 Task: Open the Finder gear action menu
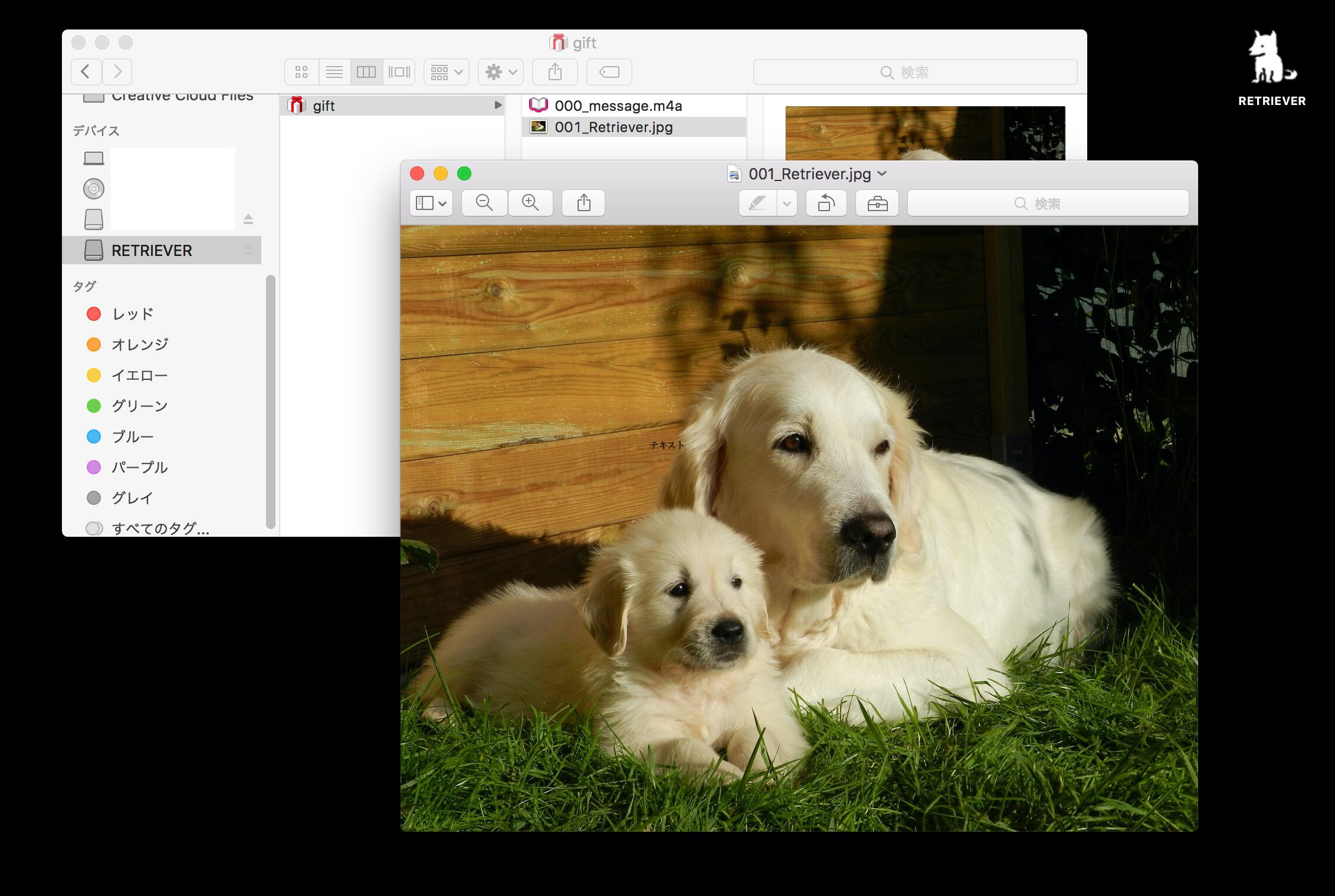(501, 72)
